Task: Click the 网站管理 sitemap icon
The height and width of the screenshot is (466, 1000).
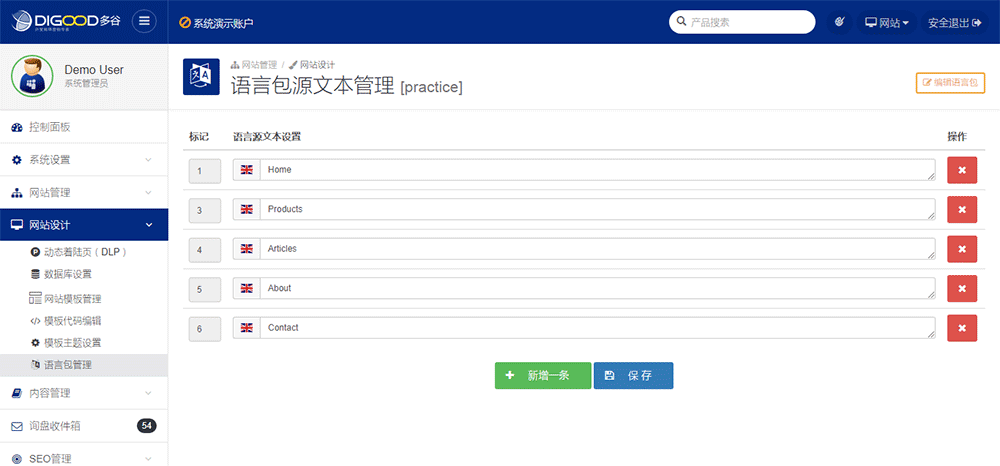Action: point(17,193)
